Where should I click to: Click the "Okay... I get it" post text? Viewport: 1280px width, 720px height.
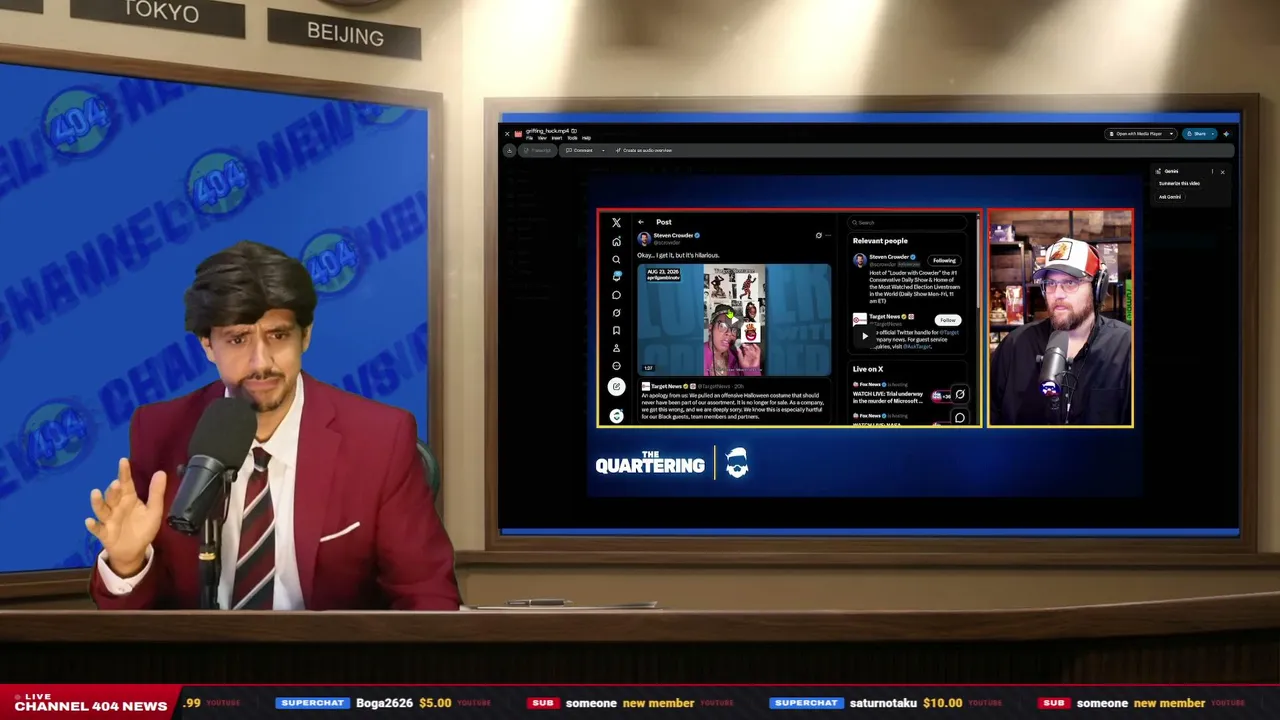tap(678, 255)
